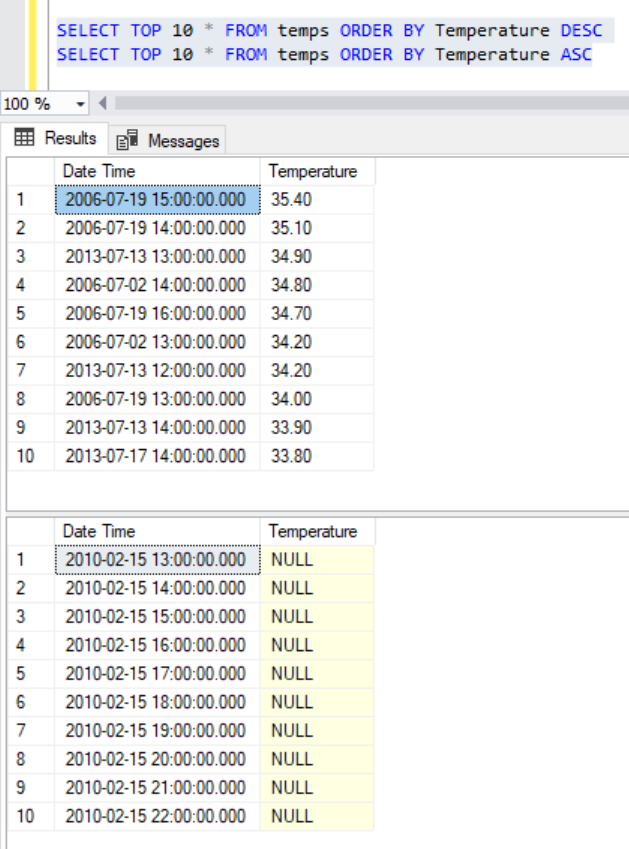629x849 pixels.
Task: Click NULL cell for 2010-02-15 22:00 row
Action: 317,817
